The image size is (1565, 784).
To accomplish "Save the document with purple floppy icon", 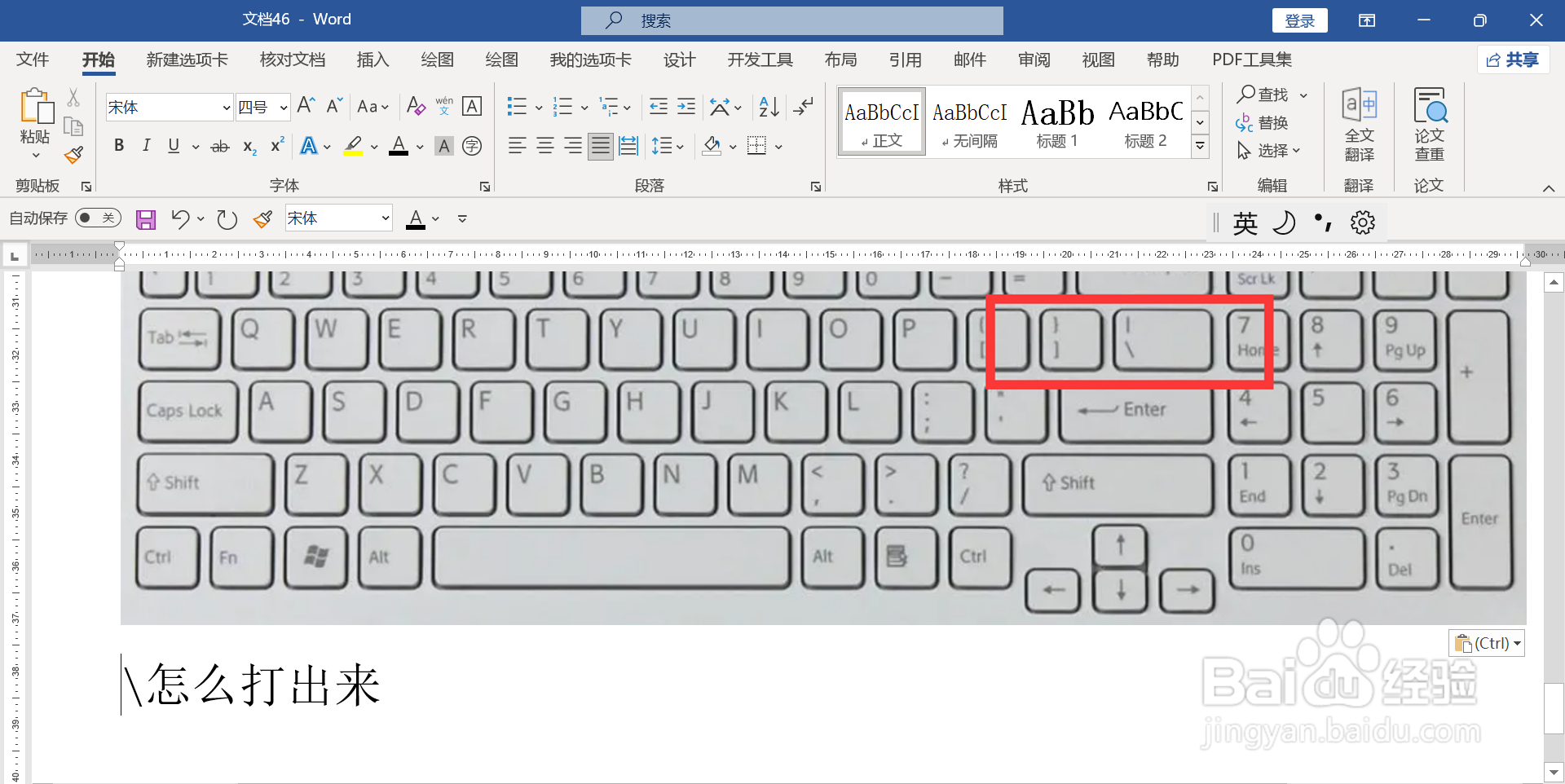I will (146, 219).
